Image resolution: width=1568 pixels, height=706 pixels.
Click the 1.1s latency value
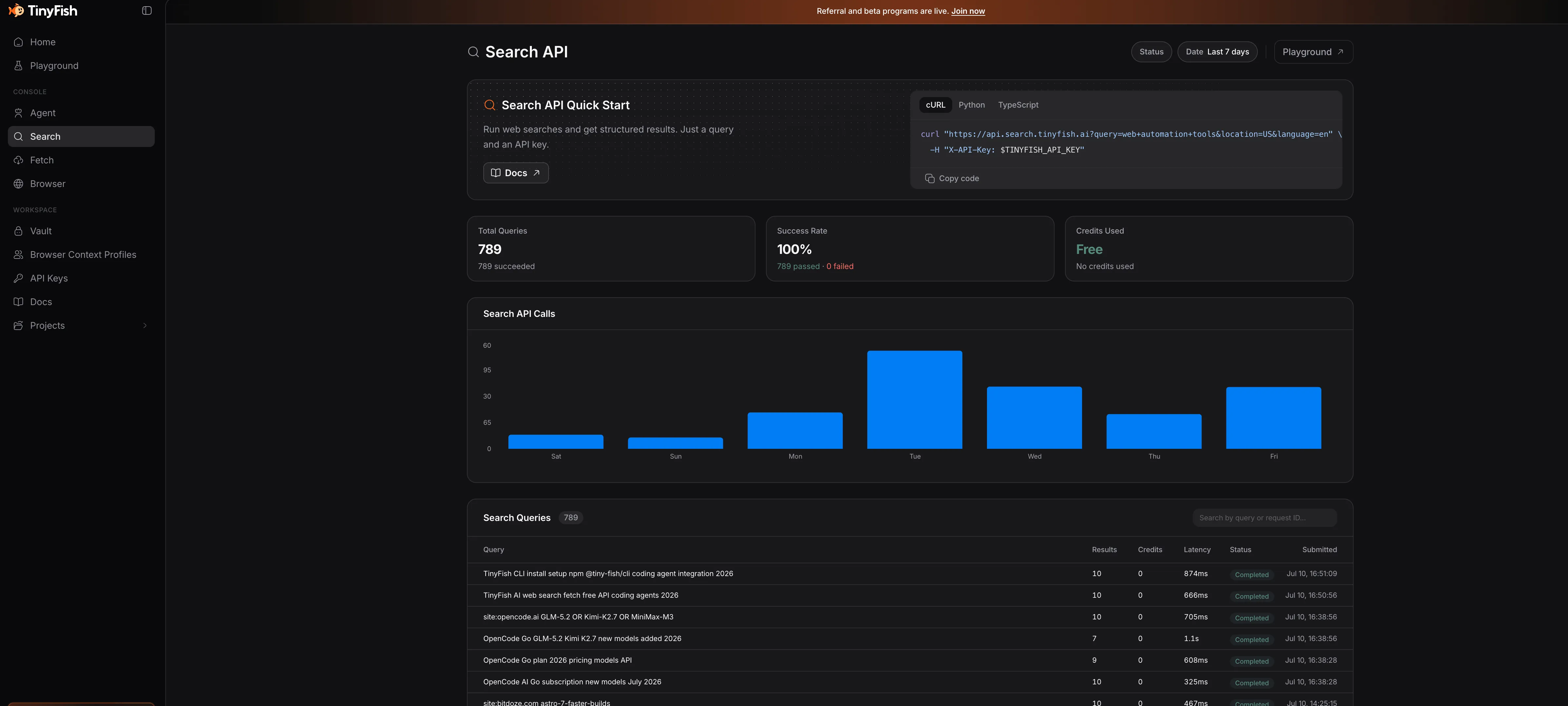pos(1191,638)
